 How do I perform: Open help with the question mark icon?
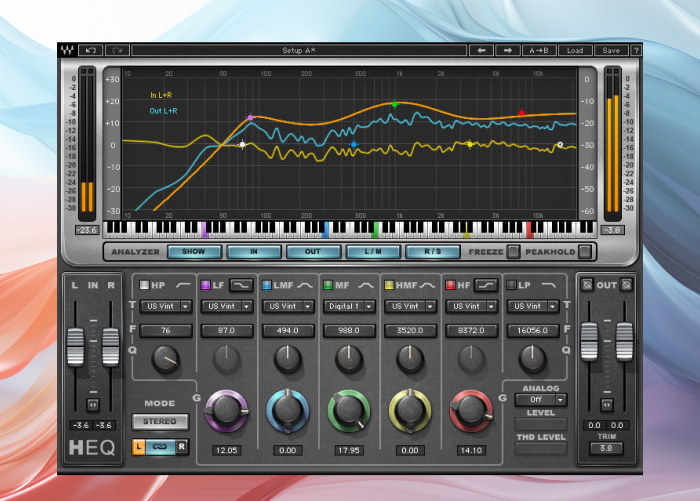pyautogui.click(x=636, y=50)
